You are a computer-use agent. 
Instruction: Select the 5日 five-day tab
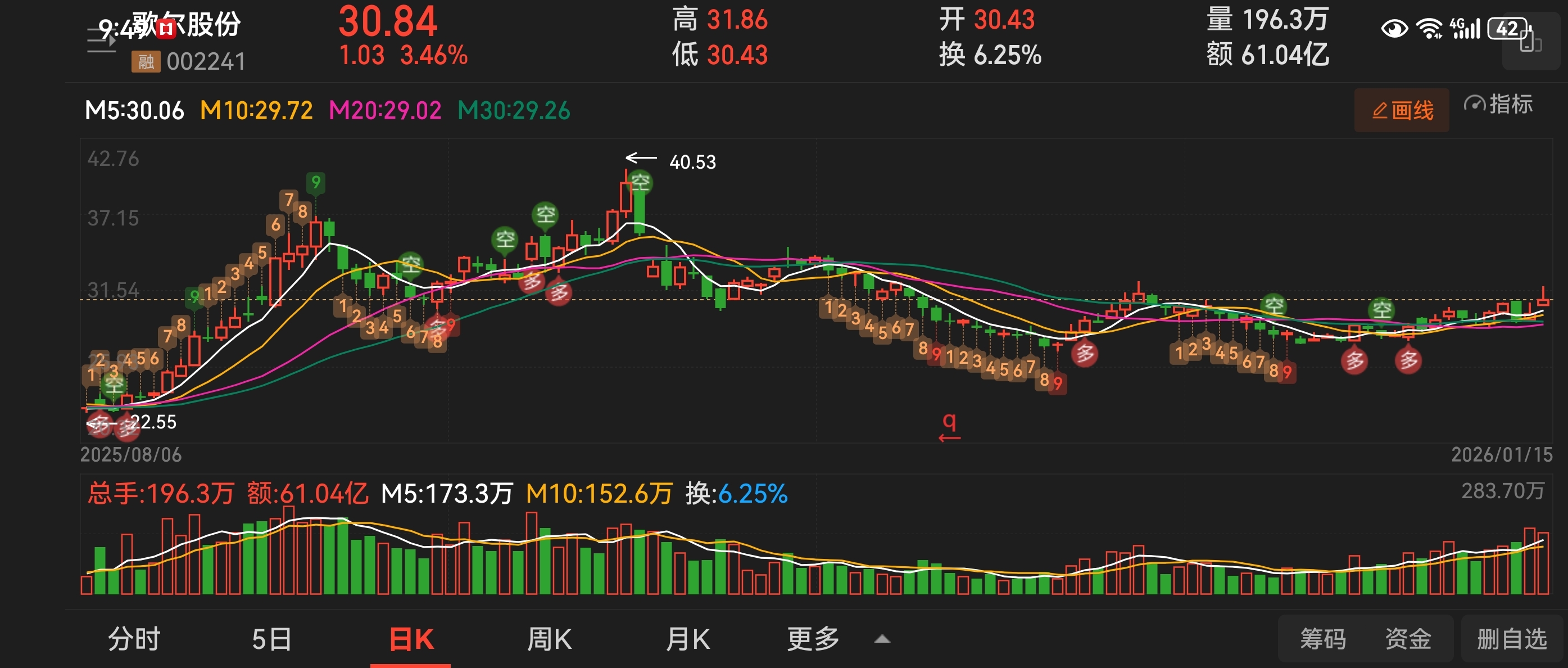point(271,639)
